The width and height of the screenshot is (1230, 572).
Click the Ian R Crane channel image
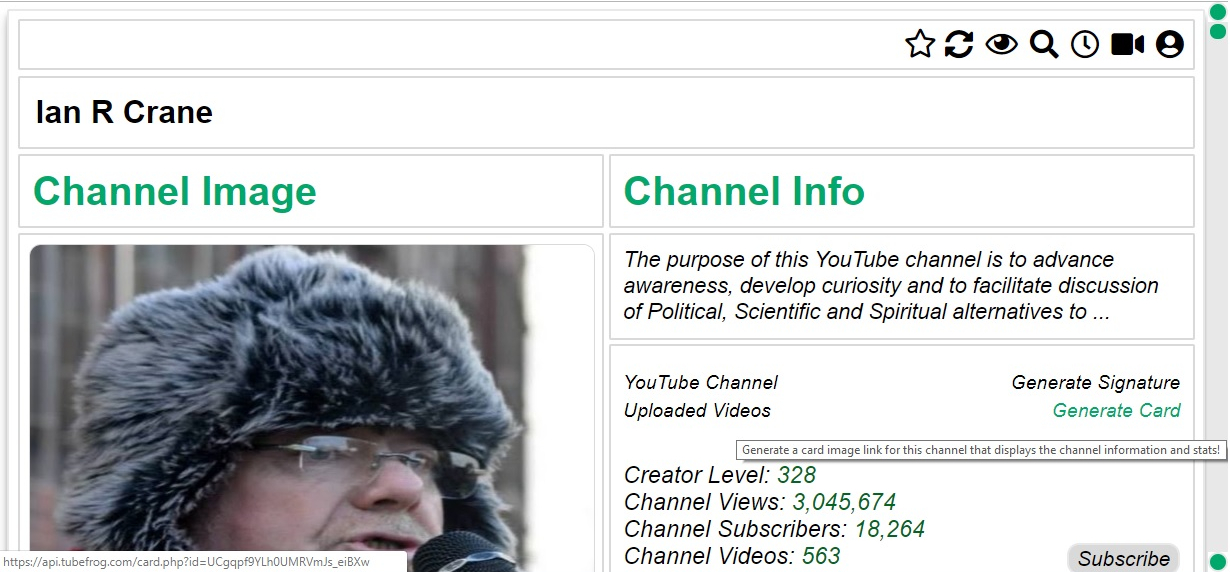(312, 408)
